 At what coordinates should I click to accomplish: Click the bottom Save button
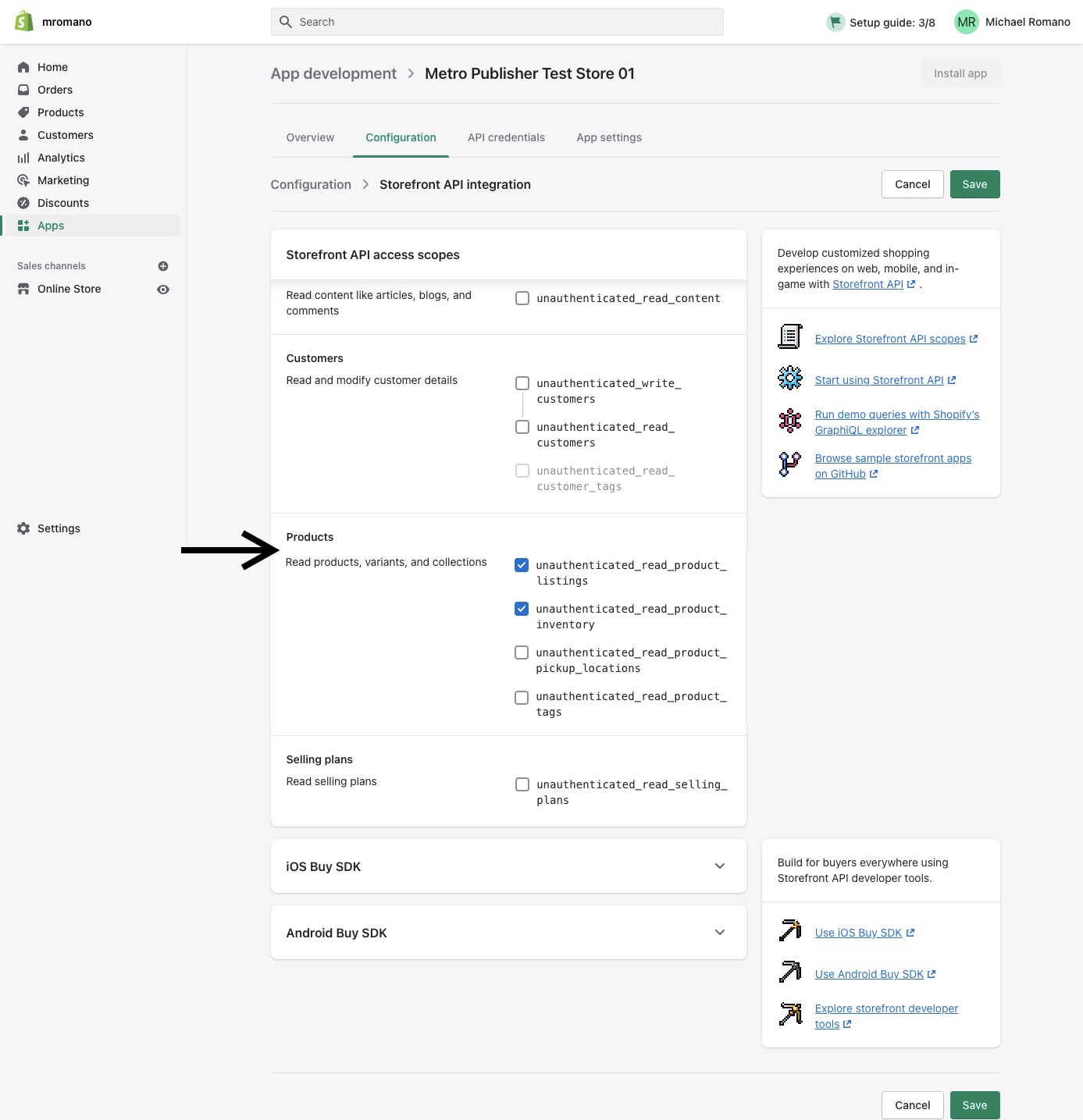[x=974, y=1105]
